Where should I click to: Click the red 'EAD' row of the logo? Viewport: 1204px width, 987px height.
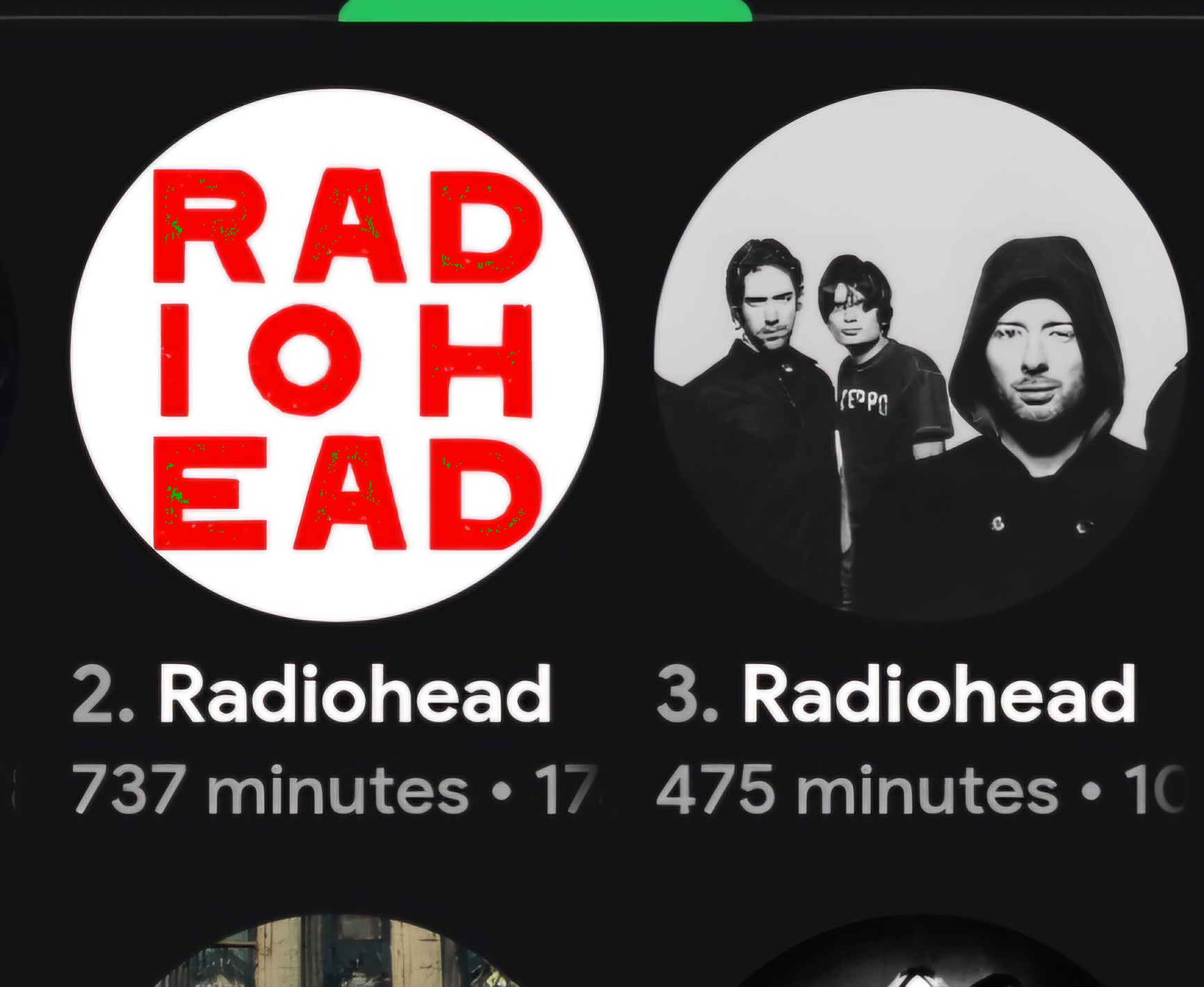(x=346, y=493)
